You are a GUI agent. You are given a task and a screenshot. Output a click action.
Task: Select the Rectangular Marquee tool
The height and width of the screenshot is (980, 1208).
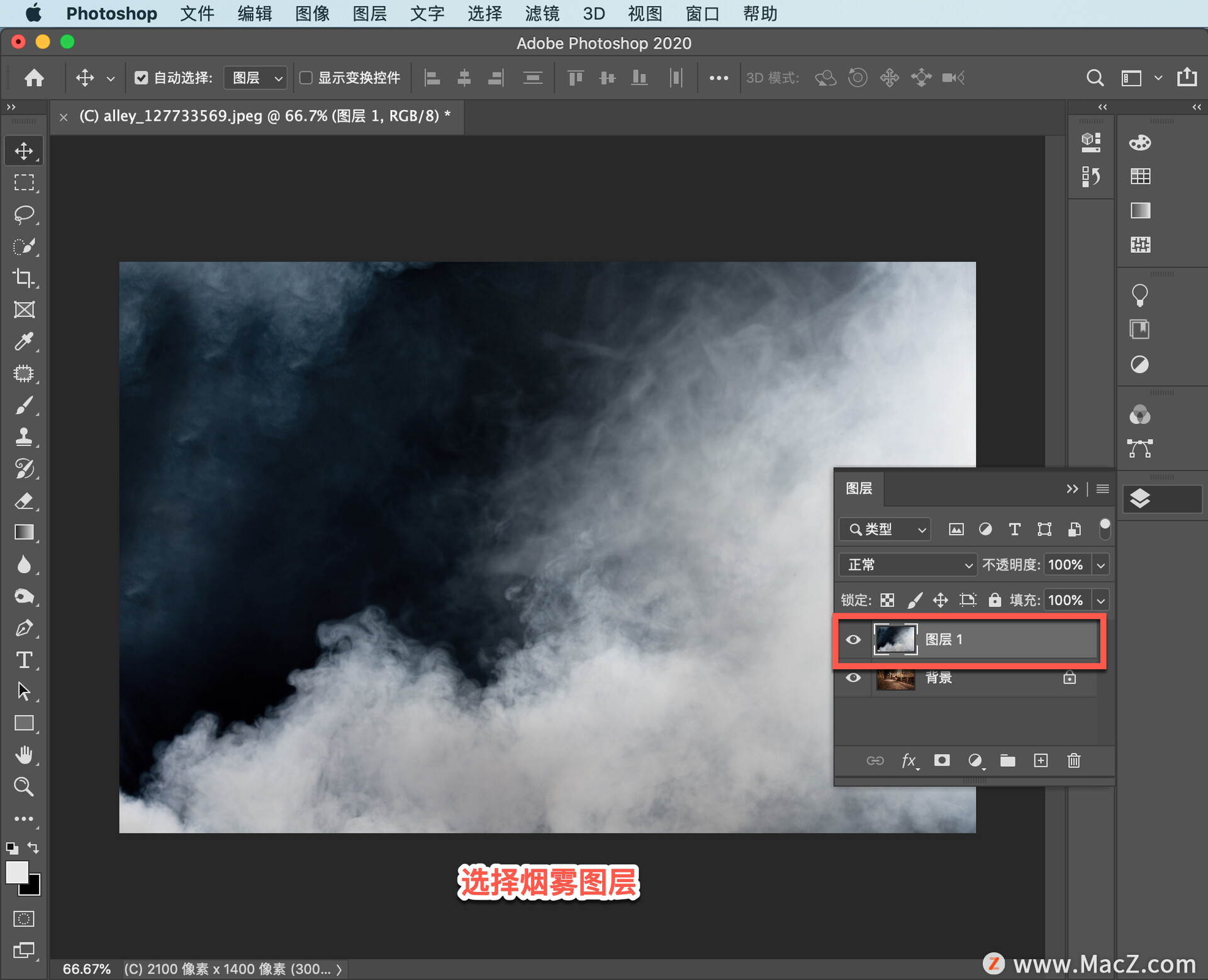pyautogui.click(x=24, y=182)
